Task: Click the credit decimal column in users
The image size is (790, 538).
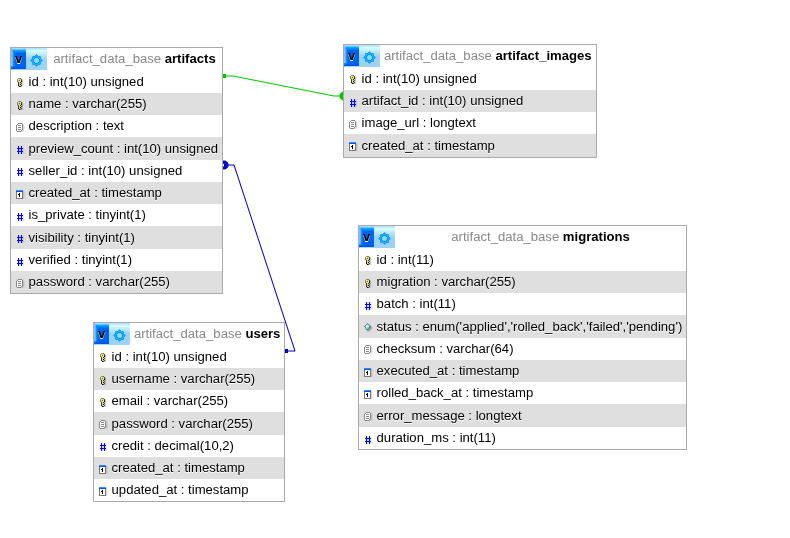Action: point(172,446)
